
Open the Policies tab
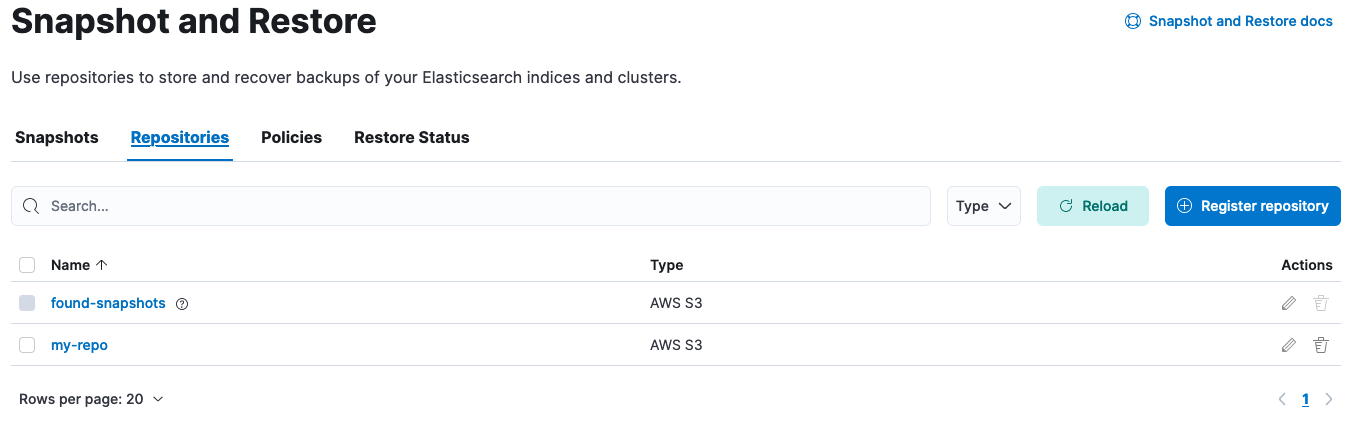[291, 138]
